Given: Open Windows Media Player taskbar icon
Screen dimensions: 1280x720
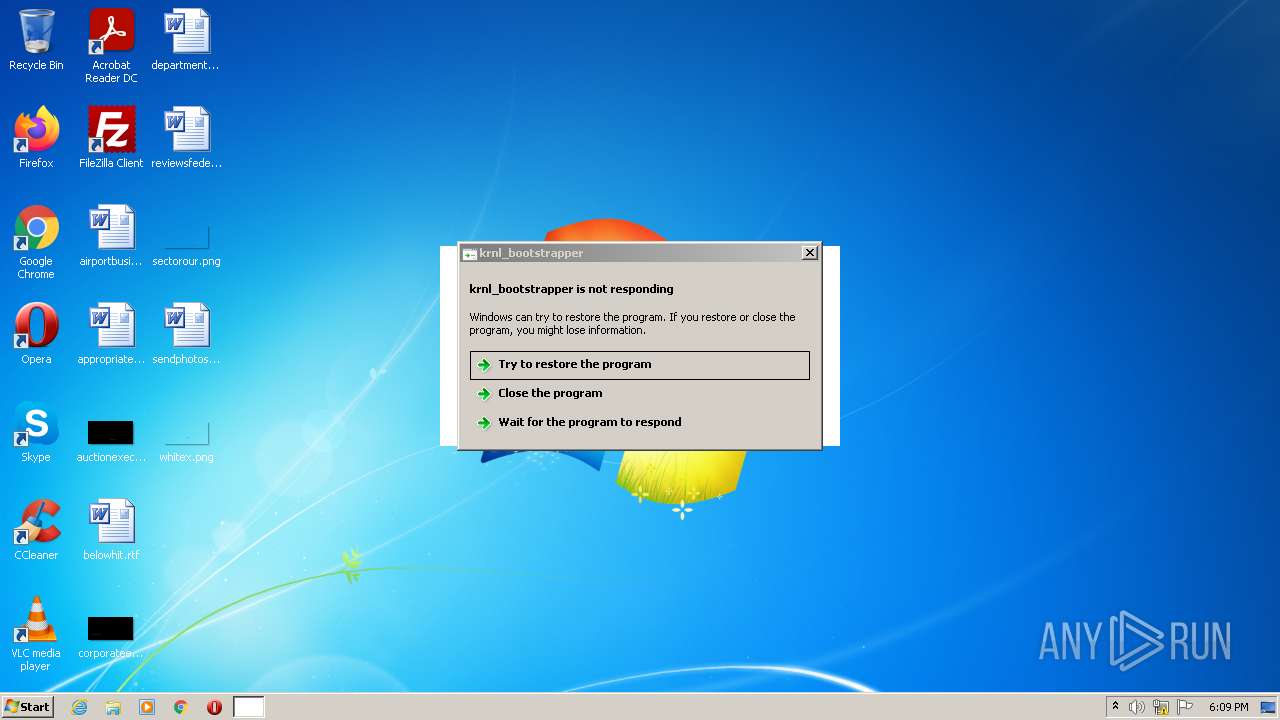Looking at the screenshot, I should click(x=147, y=707).
